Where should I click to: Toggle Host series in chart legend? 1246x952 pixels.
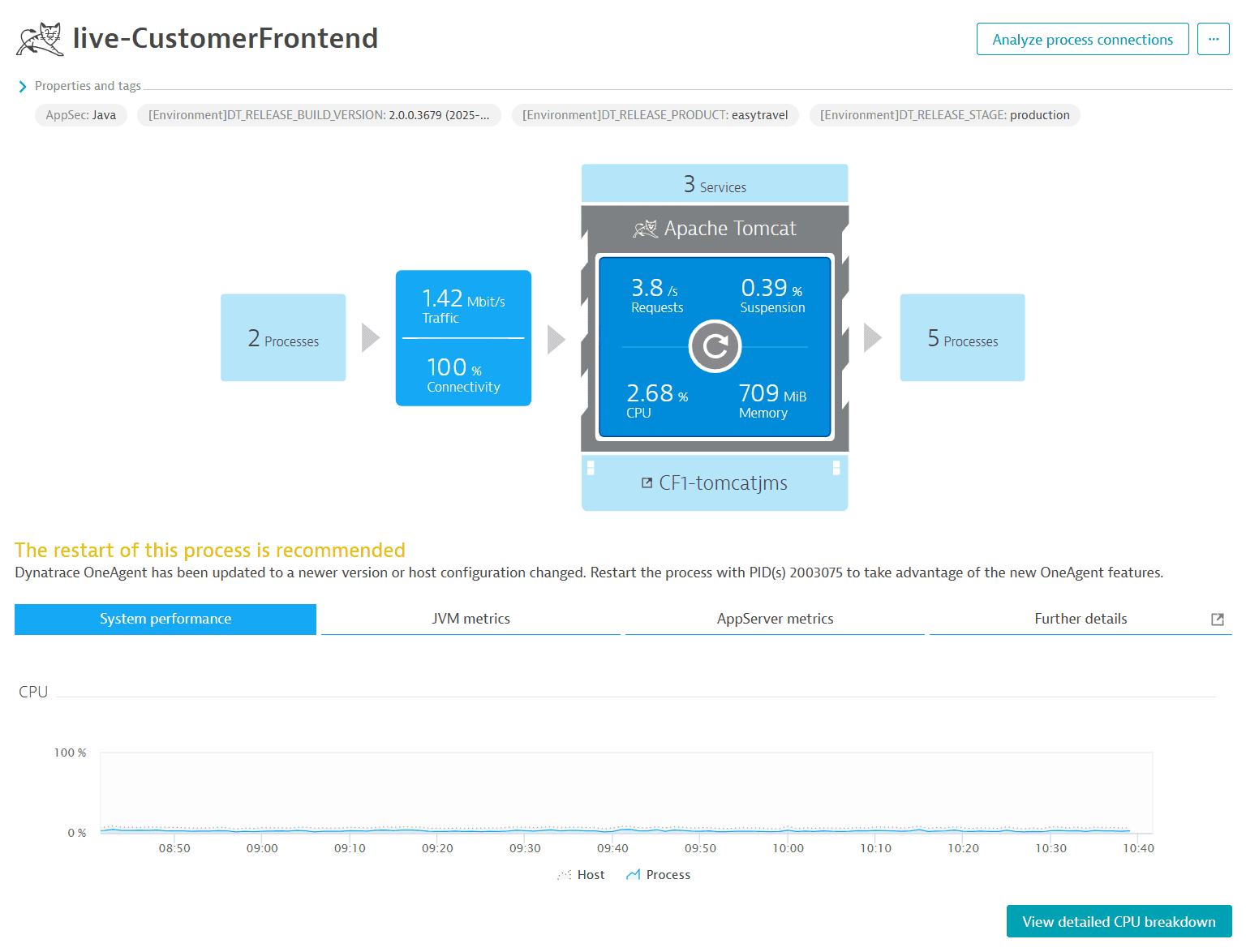(x=581, y=875)
